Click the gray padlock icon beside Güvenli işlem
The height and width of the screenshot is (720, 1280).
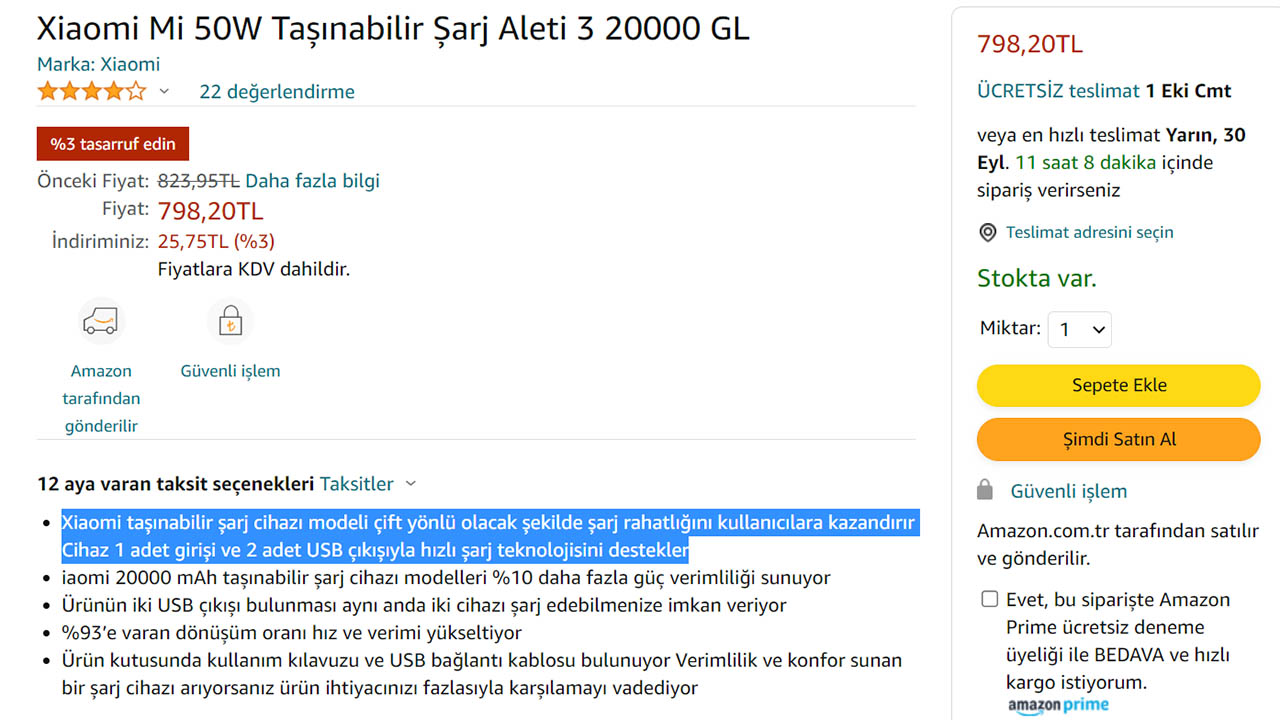985,490
